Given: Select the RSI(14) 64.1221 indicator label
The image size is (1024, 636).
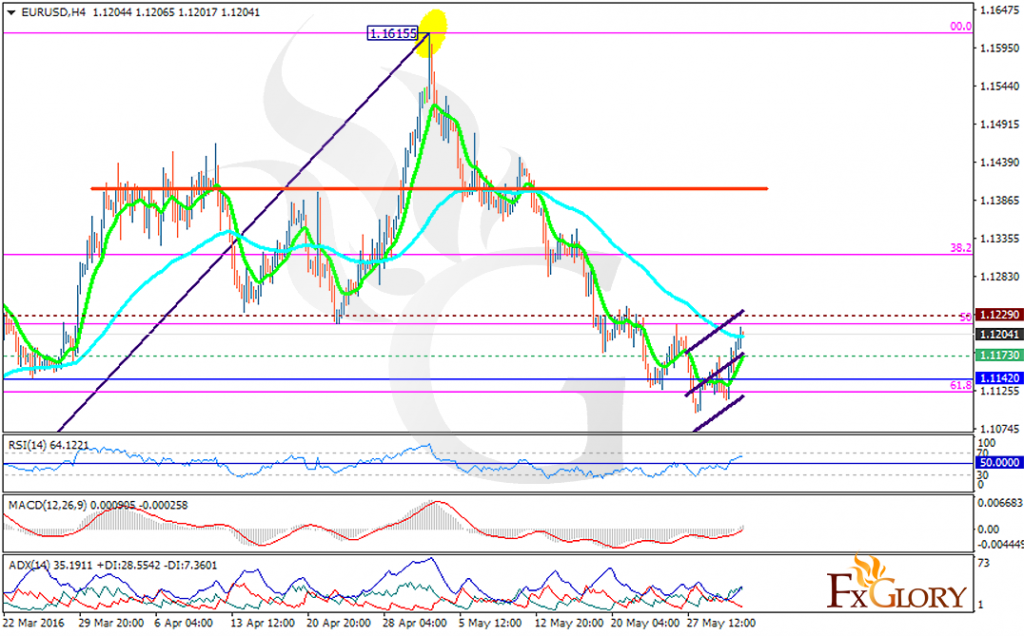Looking at the screenshot, I should (48, 445).
